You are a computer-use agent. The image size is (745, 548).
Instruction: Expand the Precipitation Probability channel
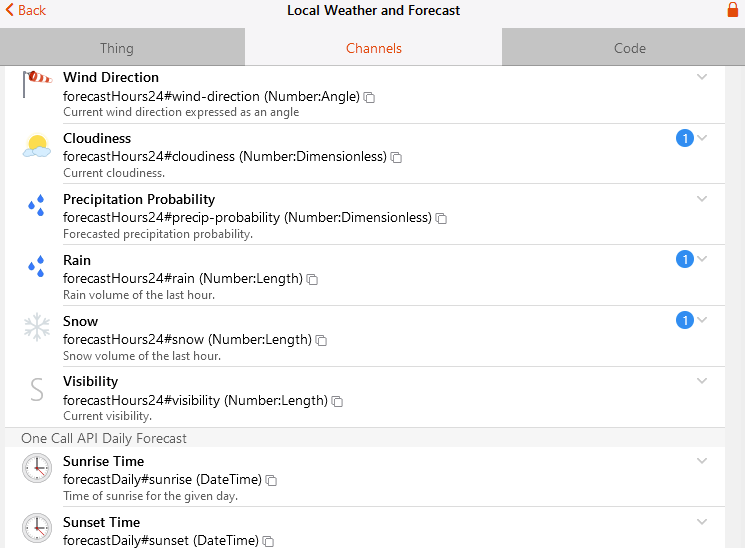(702, 199)
